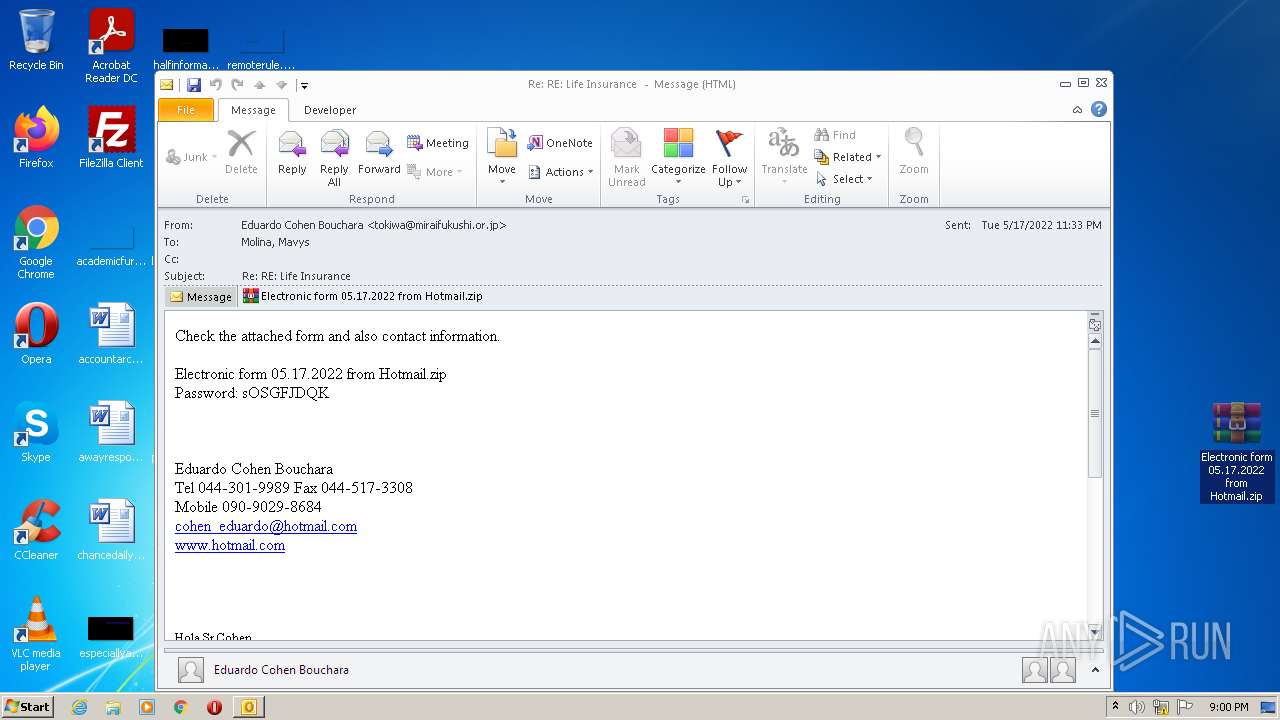This screenshot has height=720, width=1280.
Task: Open Outlook Help question mark
Action: tap(1099, 109)
